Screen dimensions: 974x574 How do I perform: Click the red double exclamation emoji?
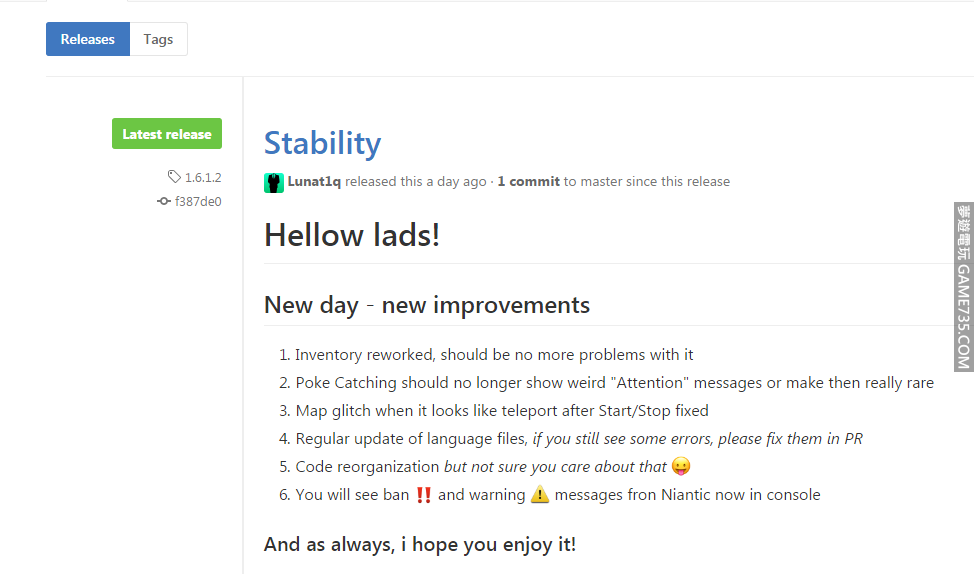(424, 495)
